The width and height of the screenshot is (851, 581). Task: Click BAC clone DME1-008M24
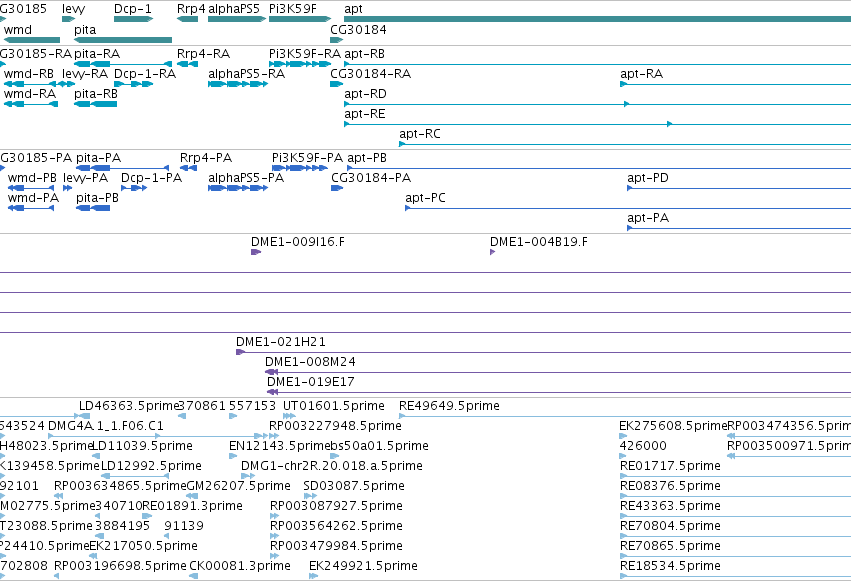coord(310,362)
